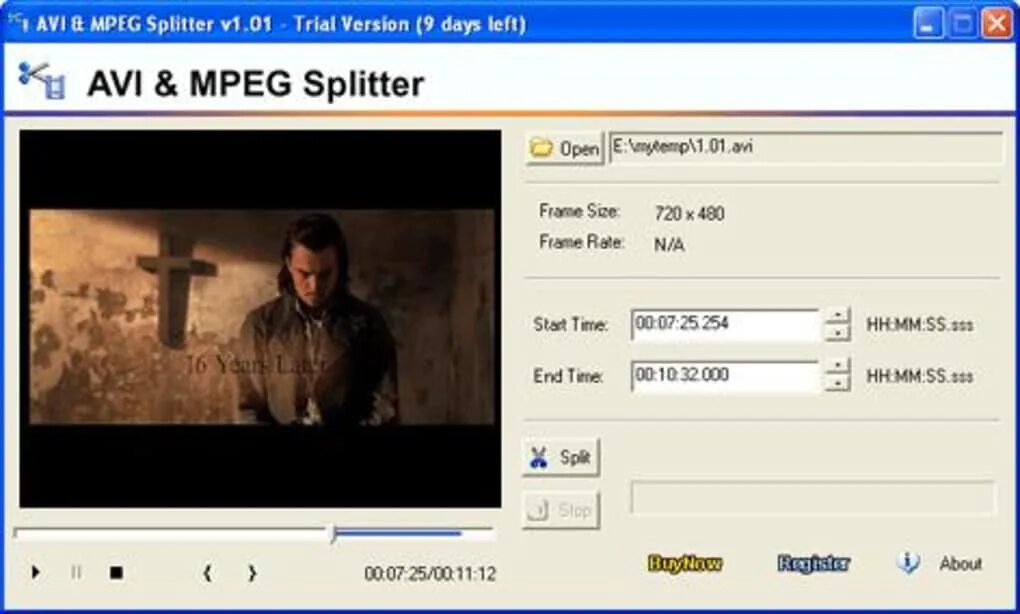Click the Start Time label

pos(570,325)
